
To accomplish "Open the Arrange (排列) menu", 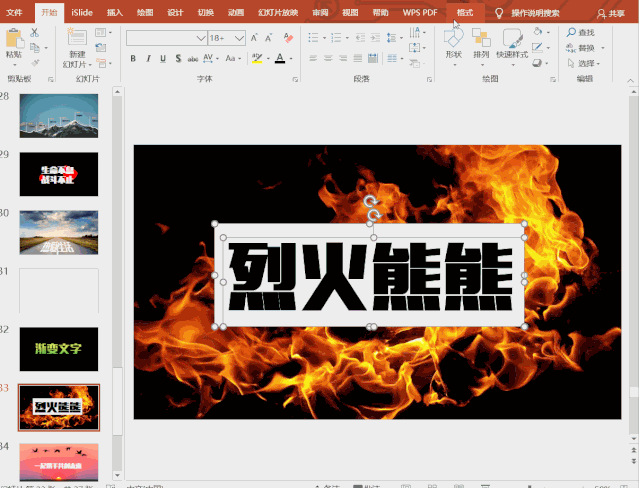I will pyautogui.click(x=481, y=46).
